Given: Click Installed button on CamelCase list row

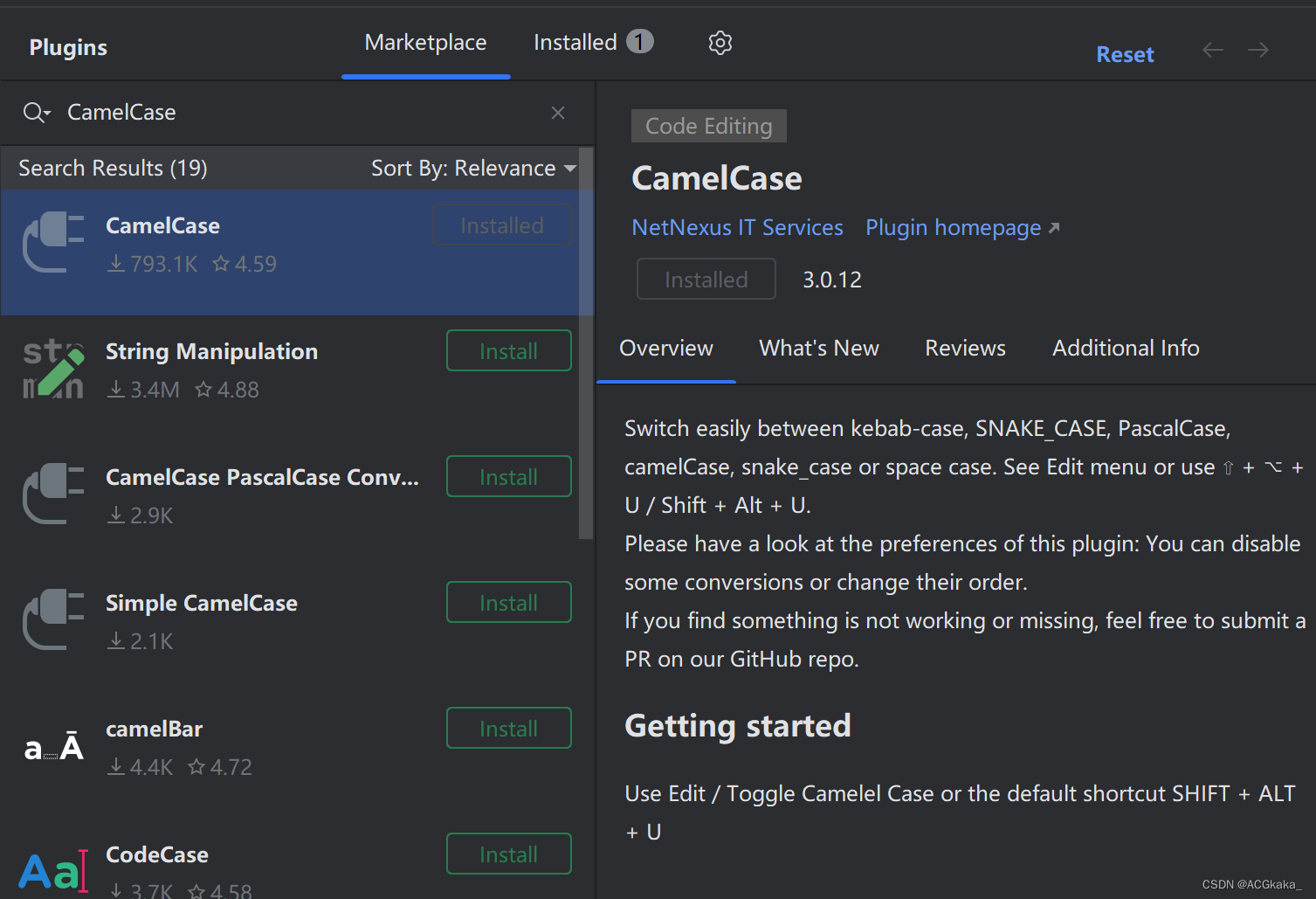Looking at the screenshot, I should (x=502, y=225).
